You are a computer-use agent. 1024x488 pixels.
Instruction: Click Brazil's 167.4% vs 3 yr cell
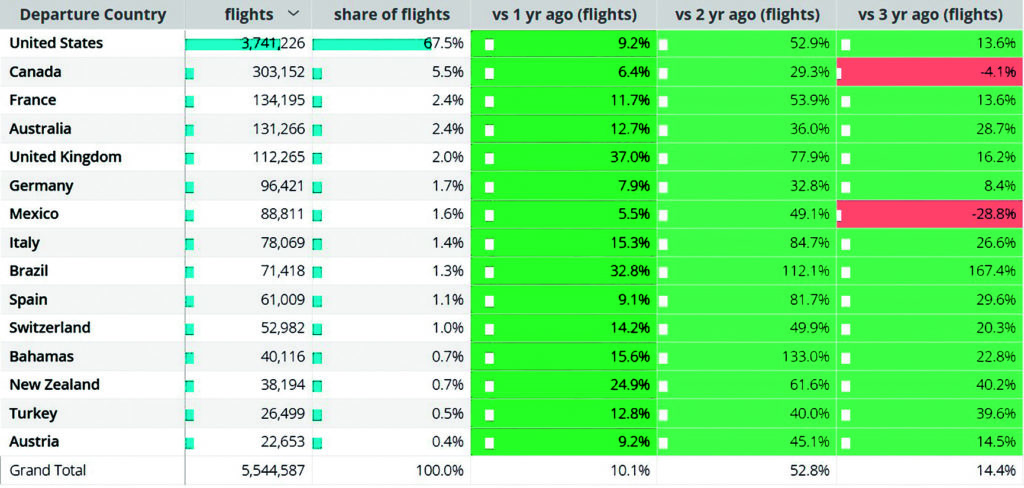click(x=930, y=271)
